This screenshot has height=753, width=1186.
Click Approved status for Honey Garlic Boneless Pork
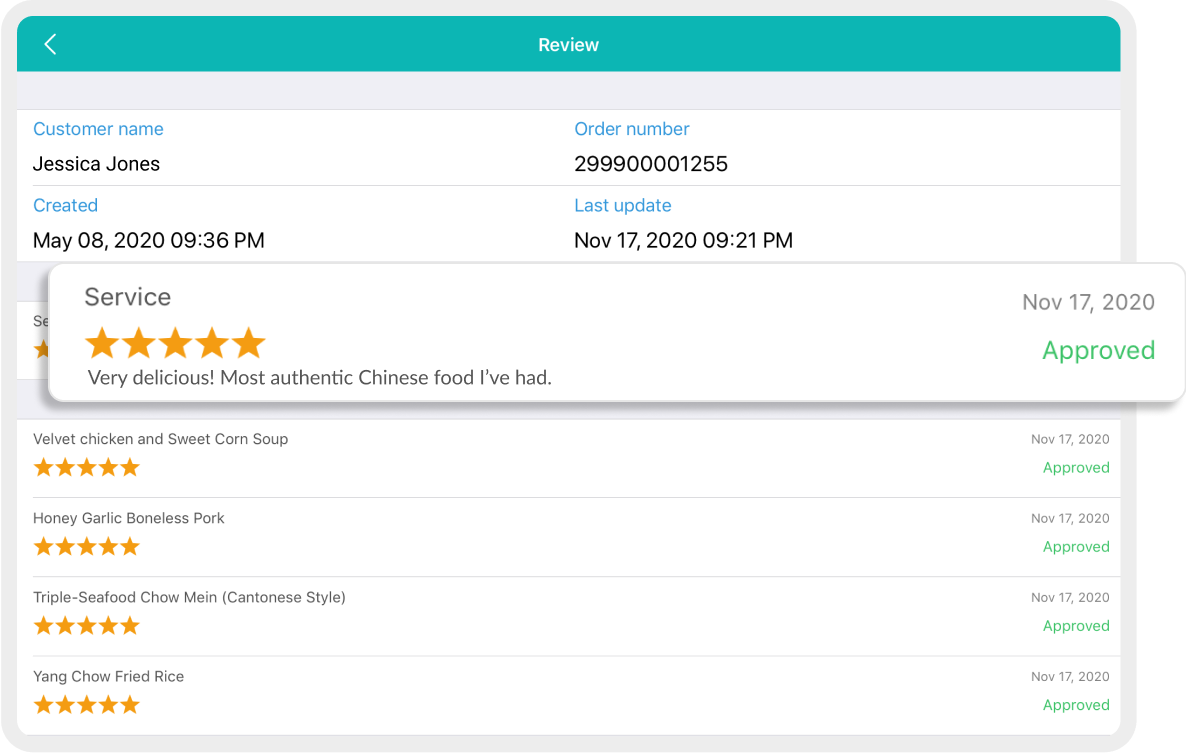point(1076,547)
